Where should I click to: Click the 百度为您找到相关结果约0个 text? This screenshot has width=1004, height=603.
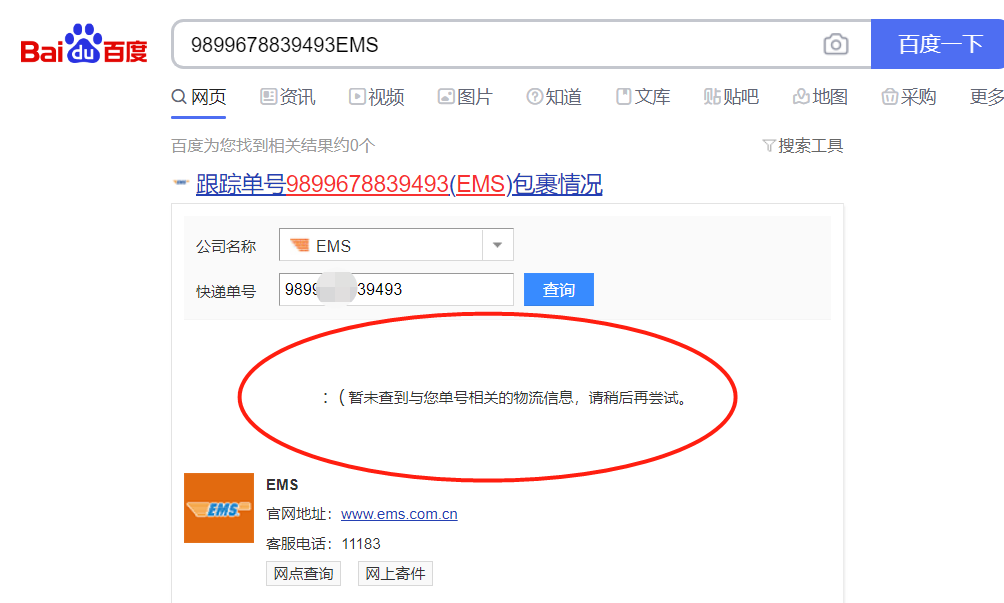pyautogui.click(x=273, y=146)
